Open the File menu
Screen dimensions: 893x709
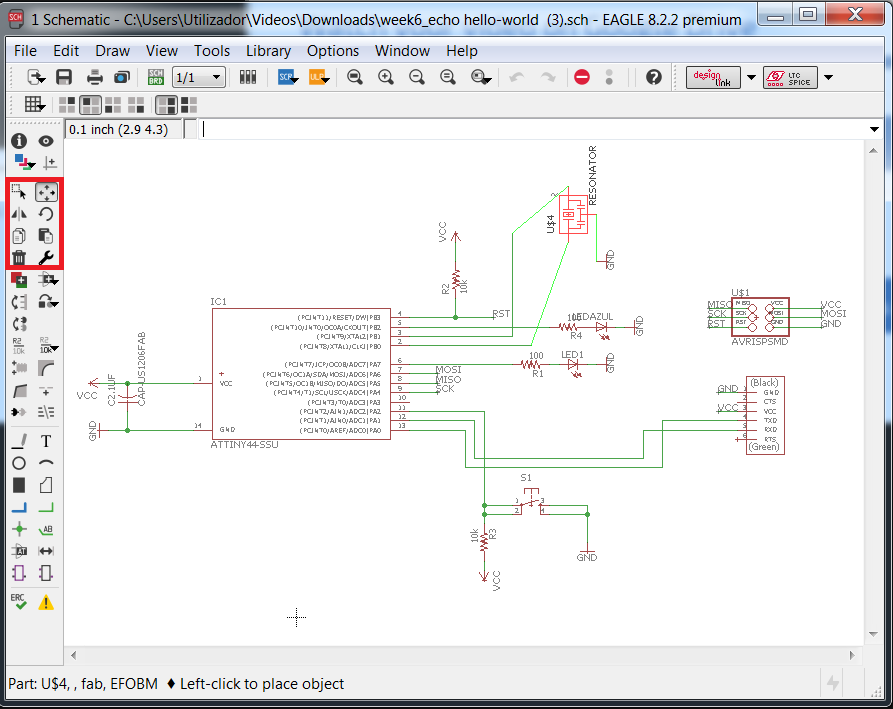tap(26, 51)
